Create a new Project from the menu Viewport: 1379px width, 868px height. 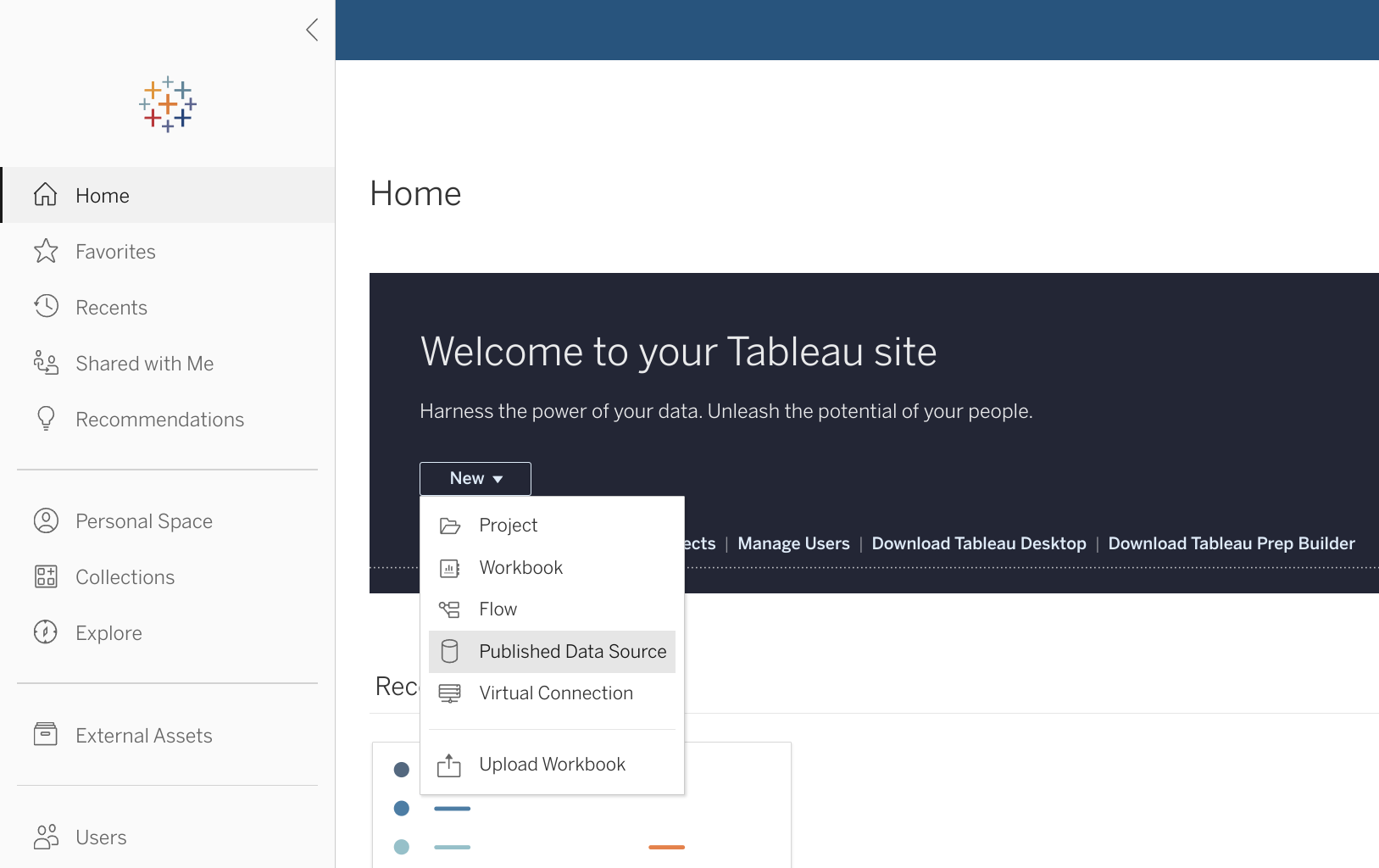point(508,525)
